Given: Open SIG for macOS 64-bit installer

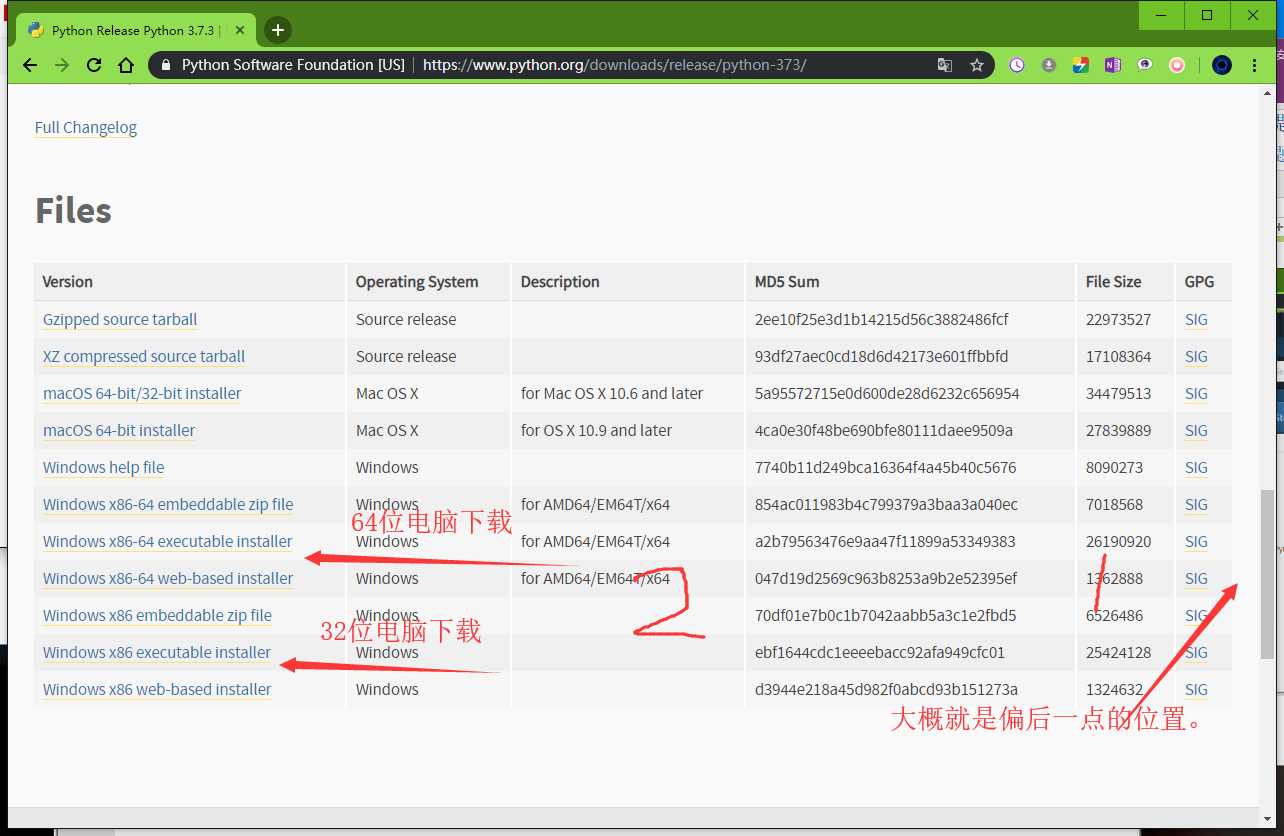Looking at the screenshot, I should click(x=1196, y=431).
